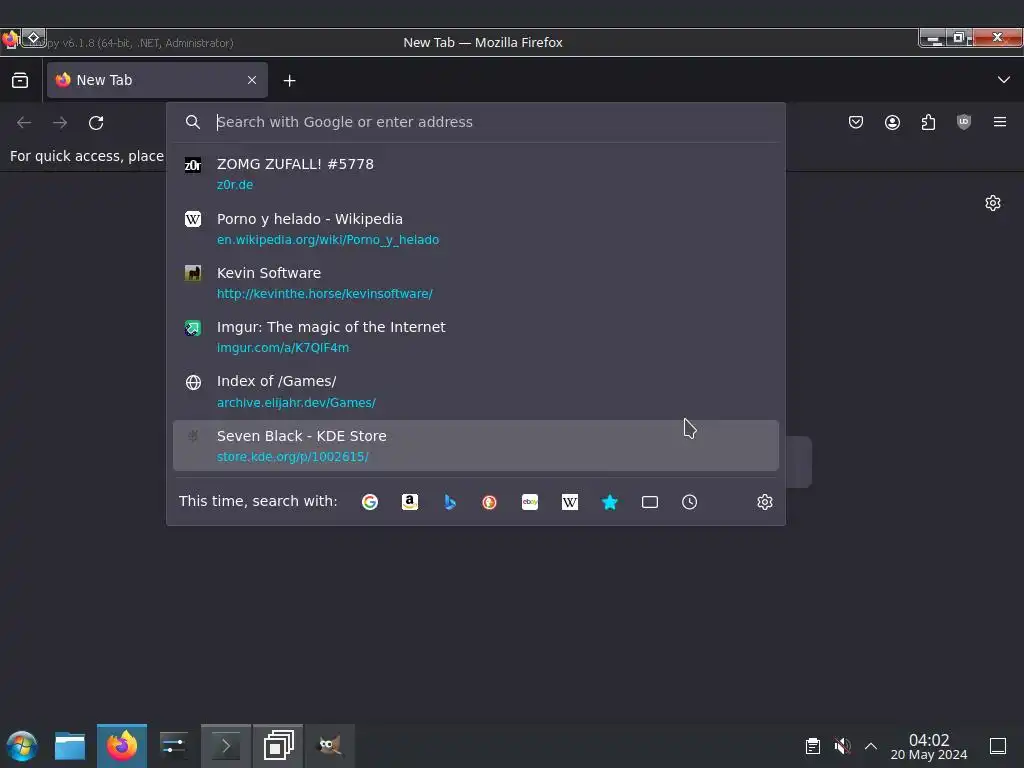The height and width of the screenshot is (768, 1024).
Task: Click the archive.elijahr.dev/Games/ URL text
Action: tap(296, 403)
